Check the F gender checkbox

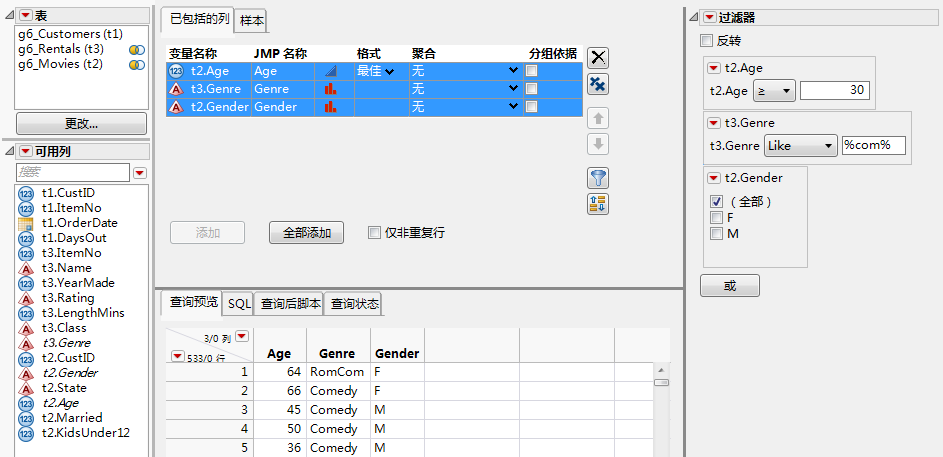coord(716,217)
